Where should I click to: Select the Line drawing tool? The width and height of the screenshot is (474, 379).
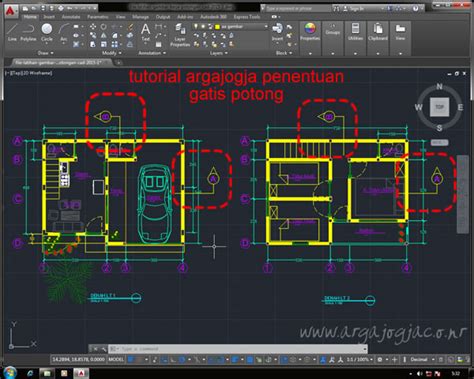[12, 33]
